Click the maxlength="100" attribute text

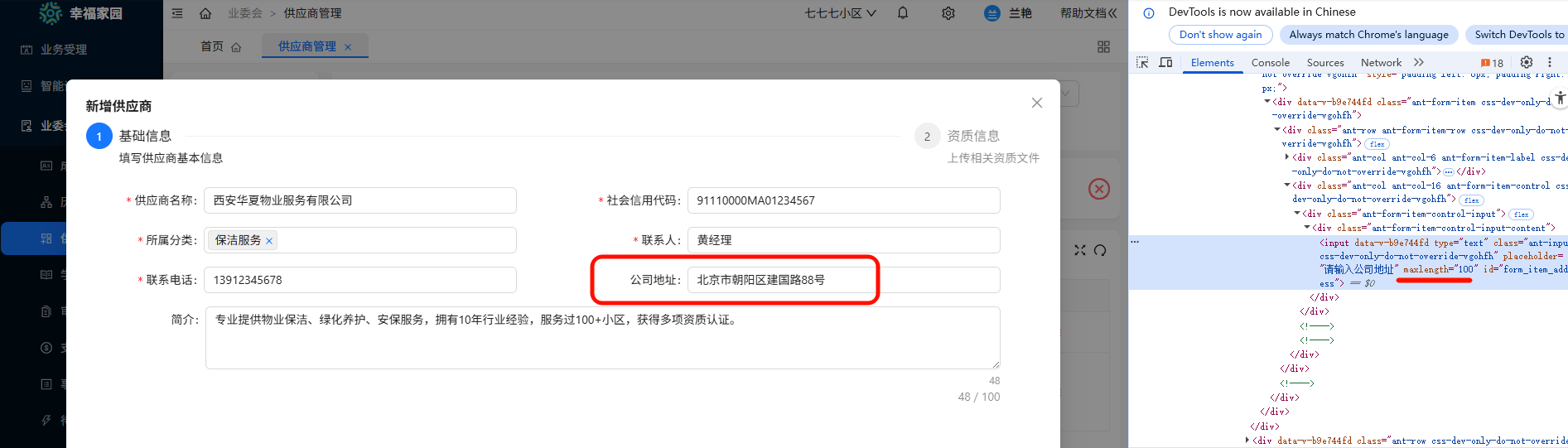point(1439,269)
